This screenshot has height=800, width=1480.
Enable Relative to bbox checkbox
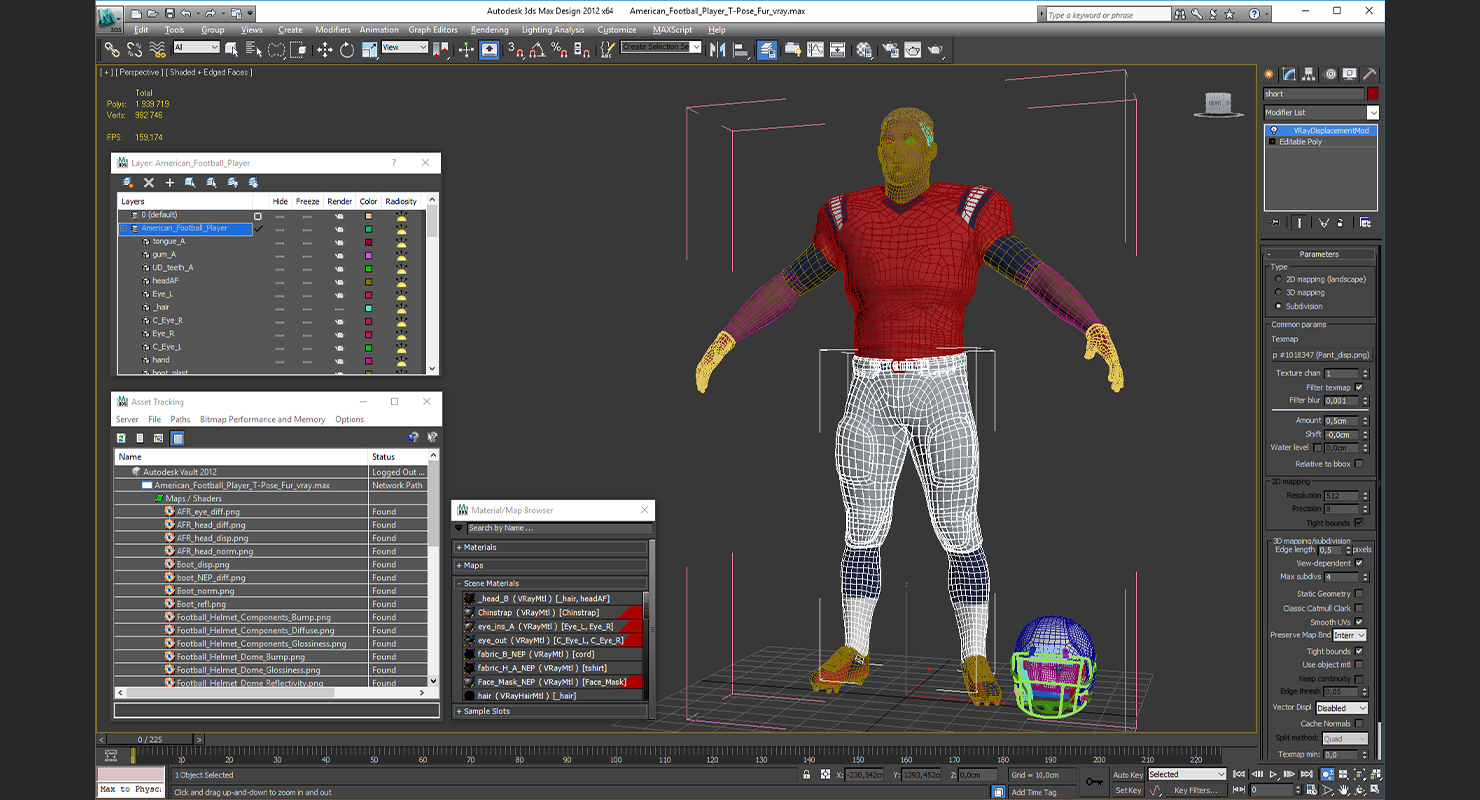[1359, 464]
